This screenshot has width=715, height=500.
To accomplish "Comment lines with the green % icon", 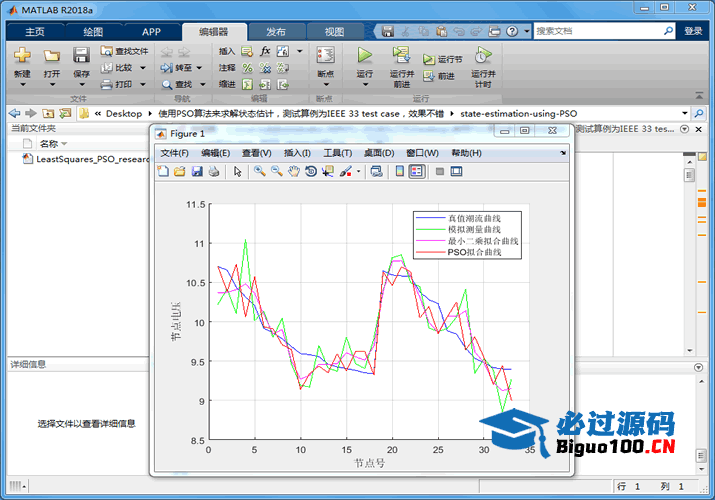I will coord(247,68).
